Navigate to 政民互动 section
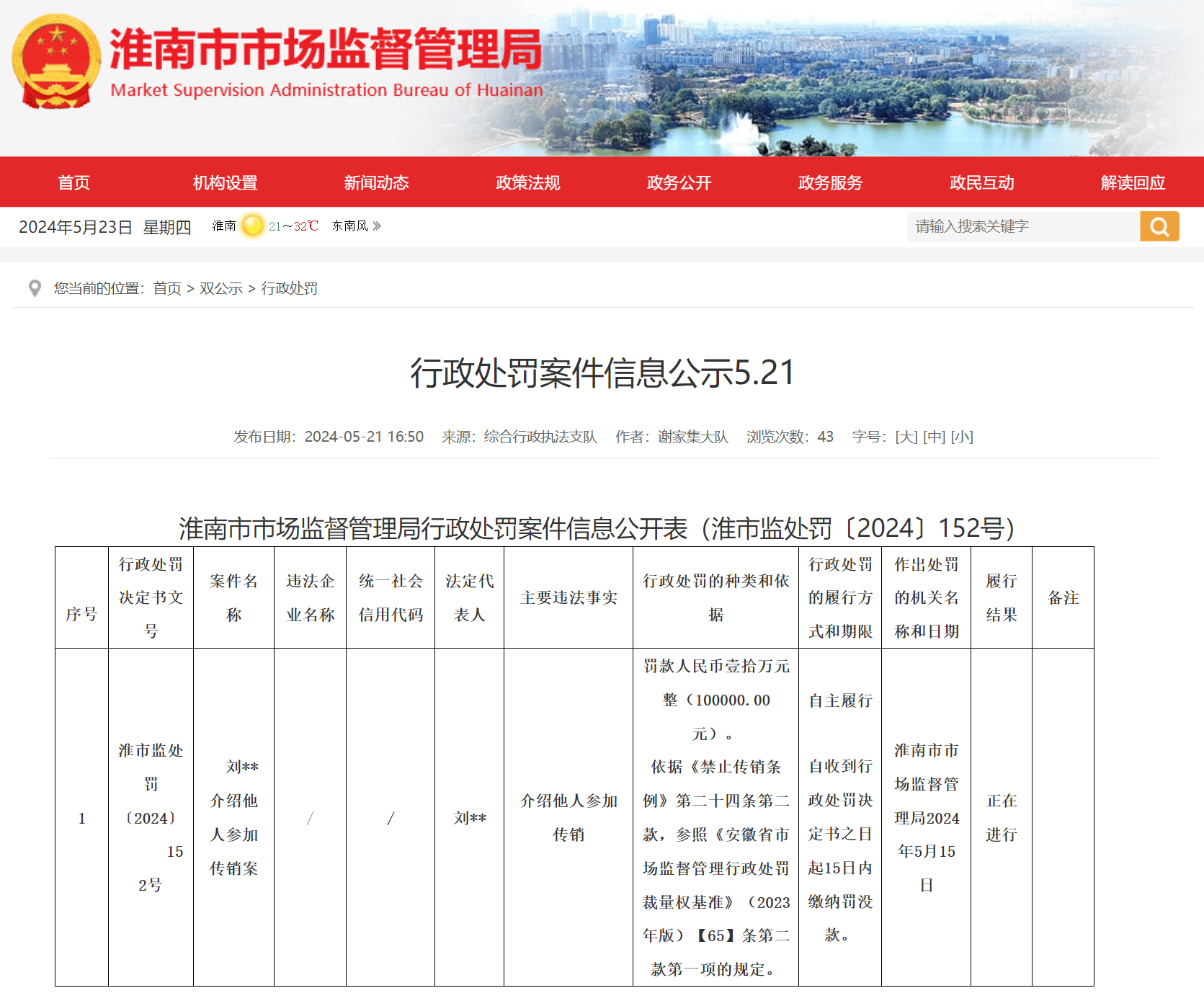The width and height of the screenshot is (1204, 1006). point(981,183)
